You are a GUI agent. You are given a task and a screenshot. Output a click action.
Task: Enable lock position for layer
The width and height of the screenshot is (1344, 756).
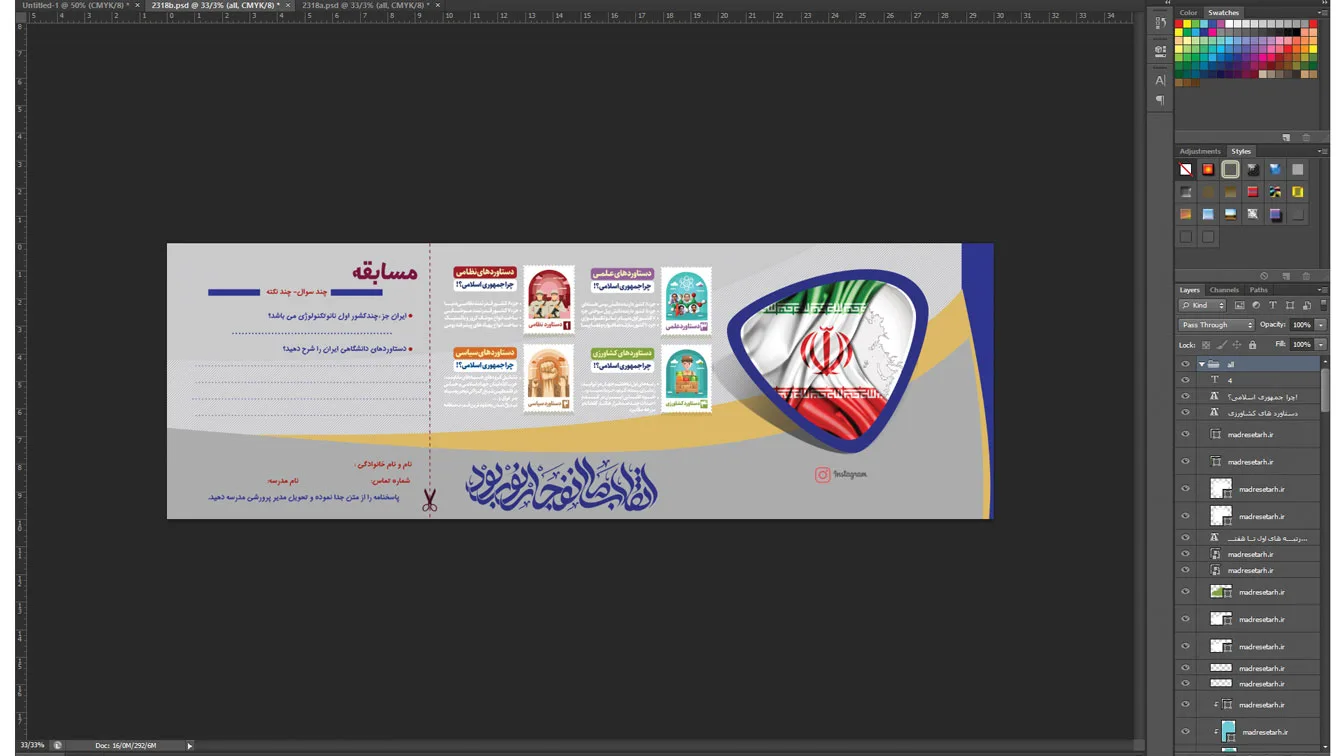1237,345
